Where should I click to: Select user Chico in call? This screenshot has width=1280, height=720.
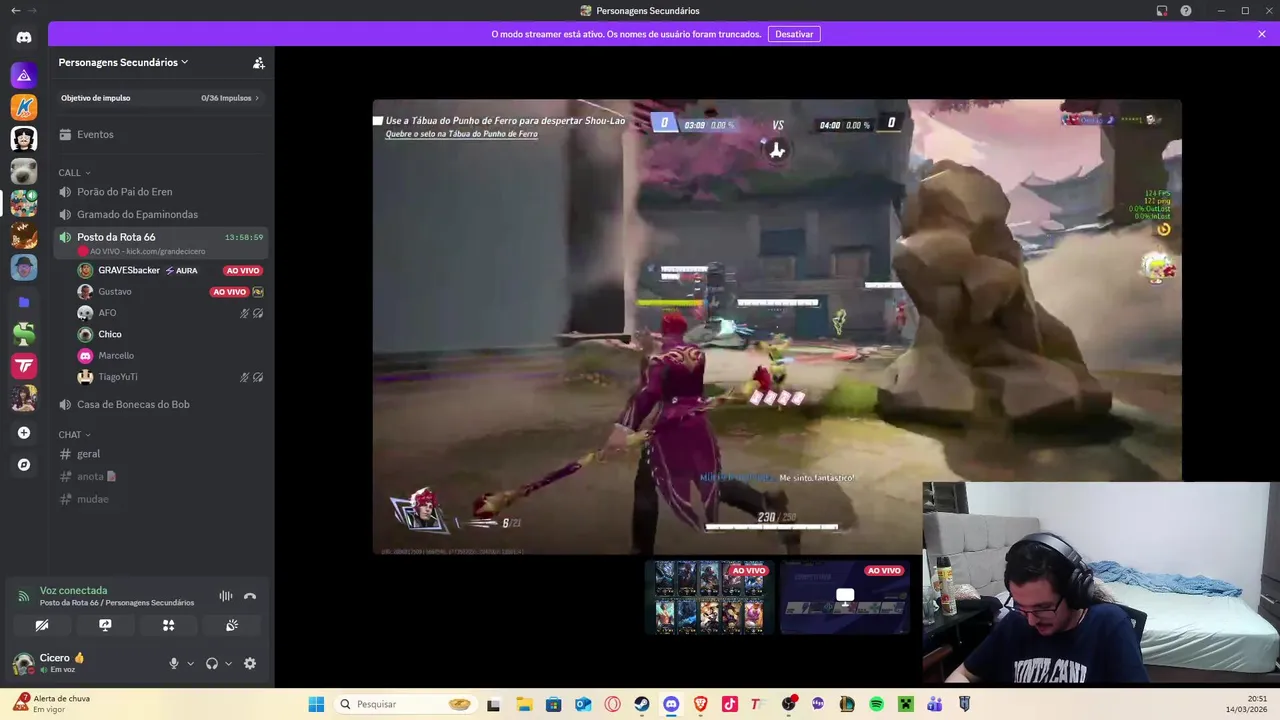pyautogui.click(x=110, y=334)
